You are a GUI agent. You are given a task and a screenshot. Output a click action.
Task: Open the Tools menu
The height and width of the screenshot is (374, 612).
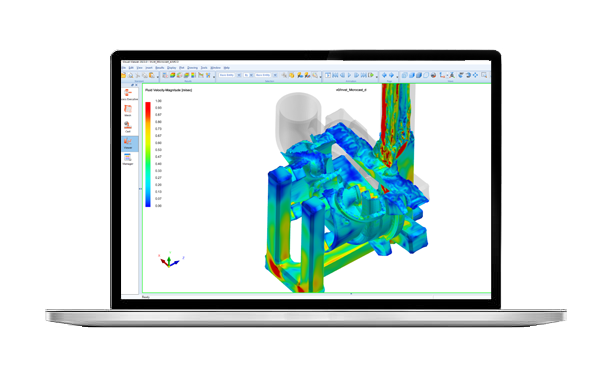coord(204,68)
